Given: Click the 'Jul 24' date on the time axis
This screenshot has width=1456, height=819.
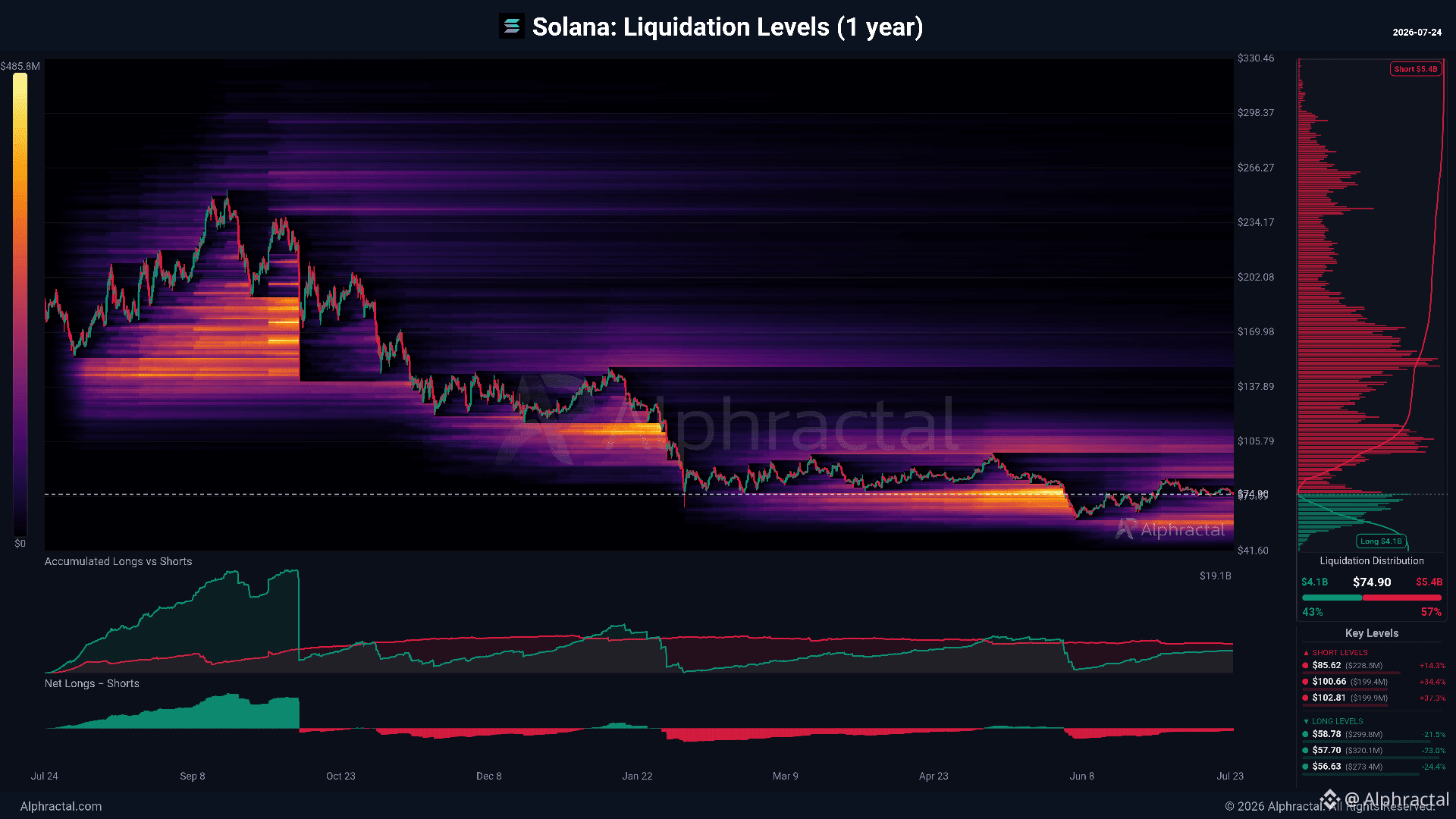Looking at the screenshot, I should click(45, 777).
